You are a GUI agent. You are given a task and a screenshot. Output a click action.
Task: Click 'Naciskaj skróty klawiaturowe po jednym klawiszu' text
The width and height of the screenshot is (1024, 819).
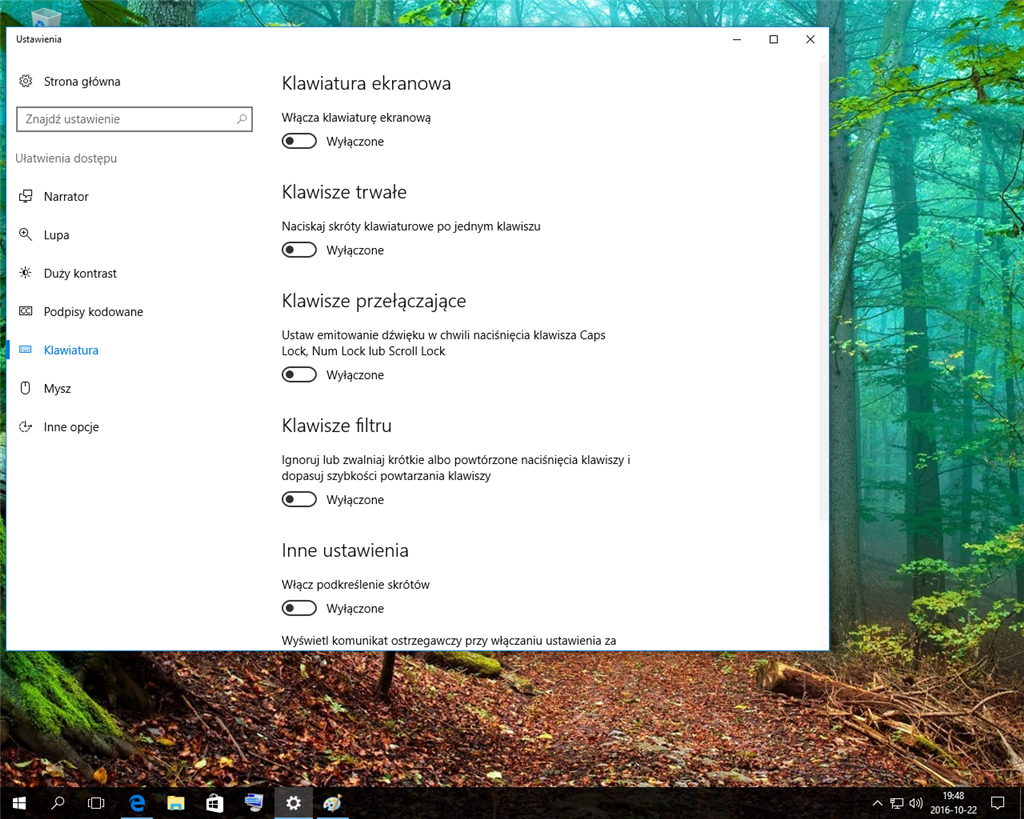tap(411, 227)
